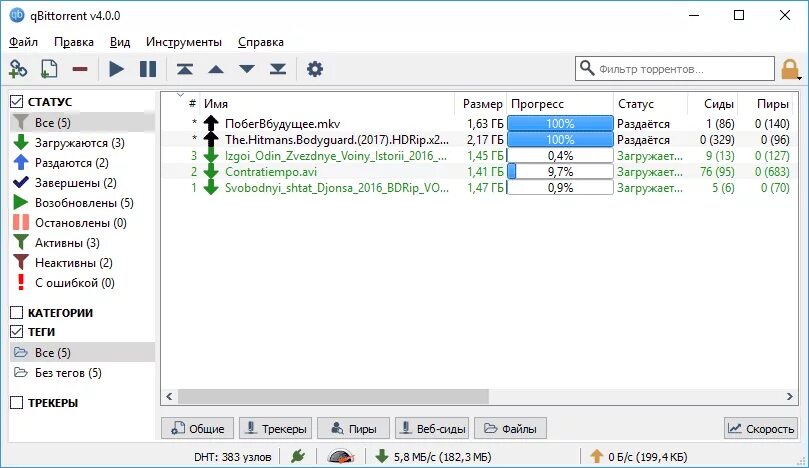Toggle the ТЕГИ section checkbox
Viewport: 809px width, 468px height.
[17, 332]
